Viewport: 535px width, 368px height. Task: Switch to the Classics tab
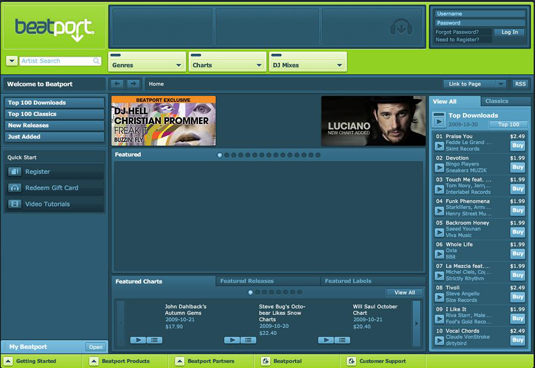point(496,101)
